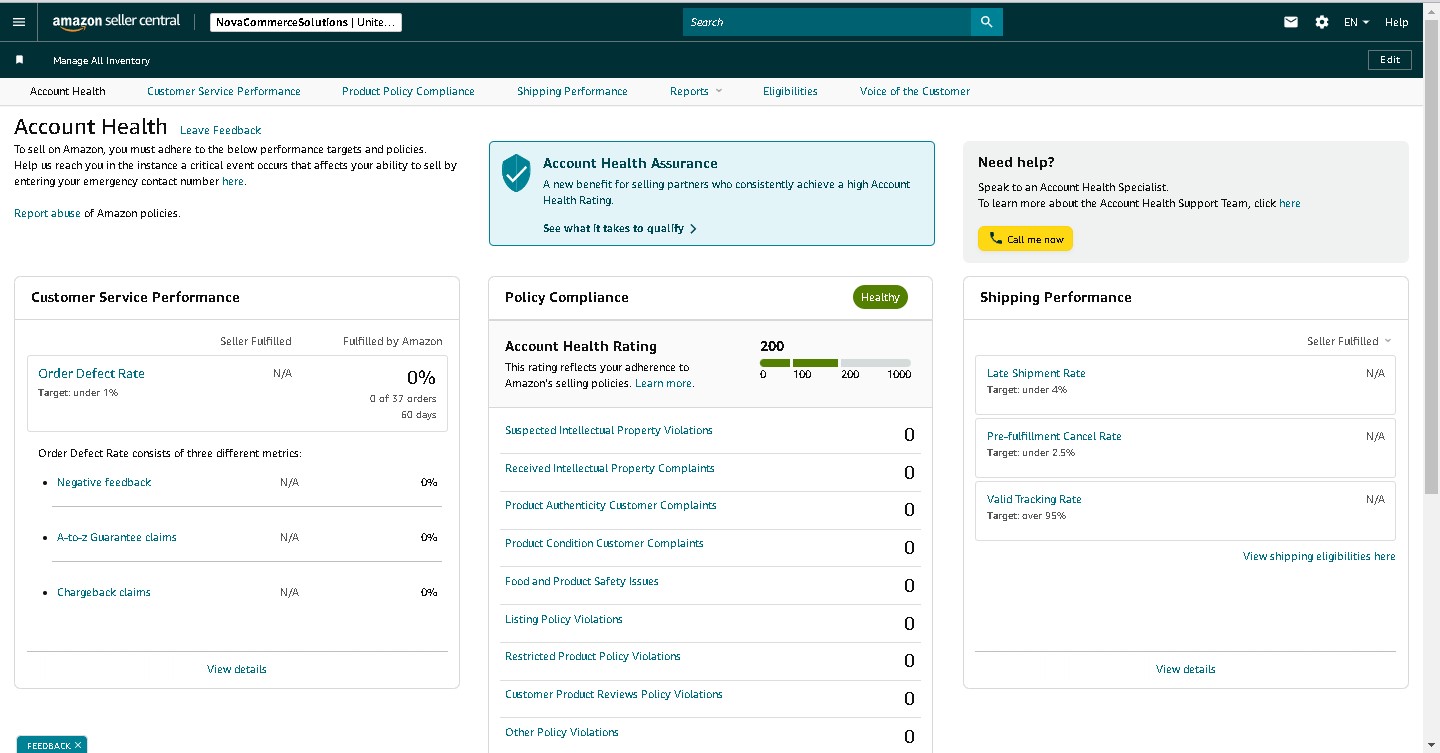Click the Report abuse link
The width and height of the screenshot is (1440, 753).
coord(47,213)
